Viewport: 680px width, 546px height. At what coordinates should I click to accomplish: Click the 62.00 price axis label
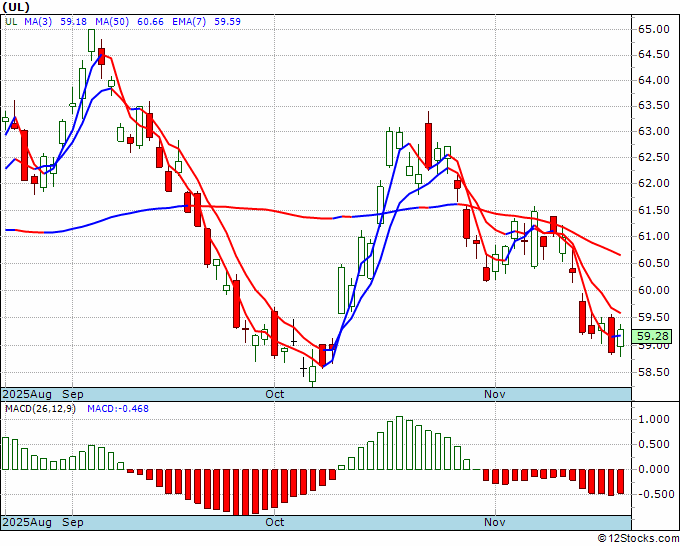(x=654, y=183)
